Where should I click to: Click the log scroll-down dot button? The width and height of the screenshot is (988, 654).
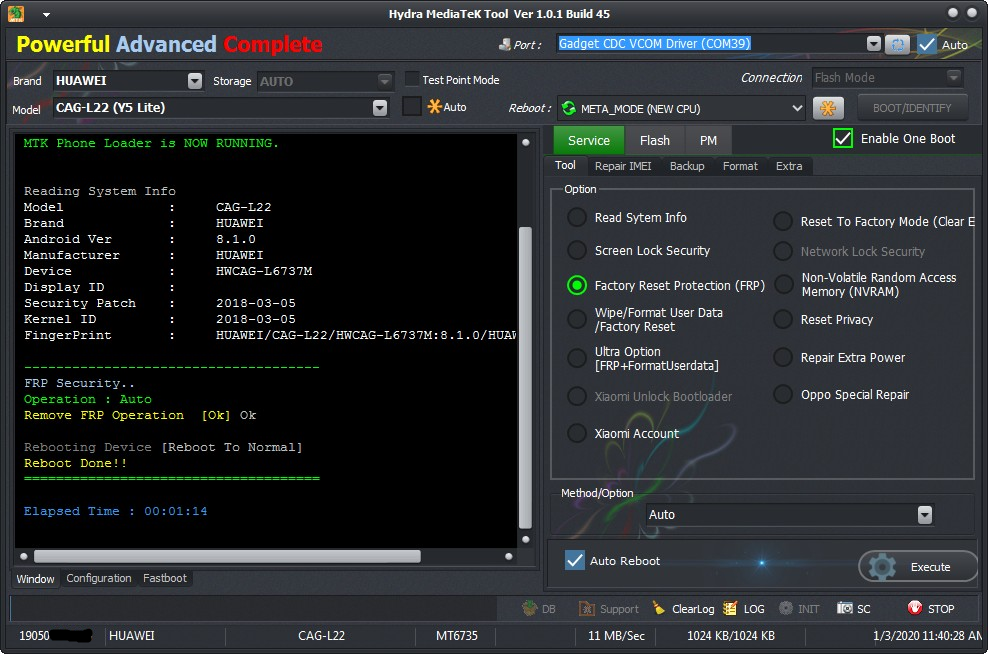coord(526,539)
